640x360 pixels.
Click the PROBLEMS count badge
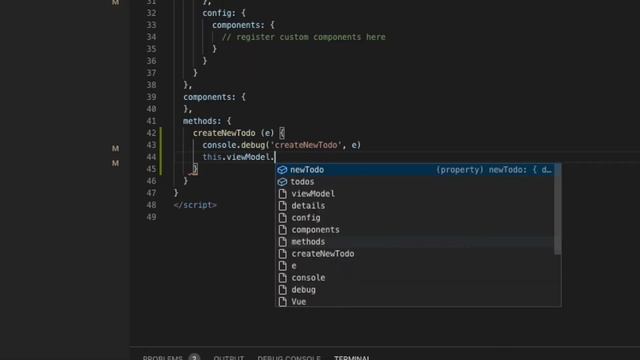tap(194, 358)
